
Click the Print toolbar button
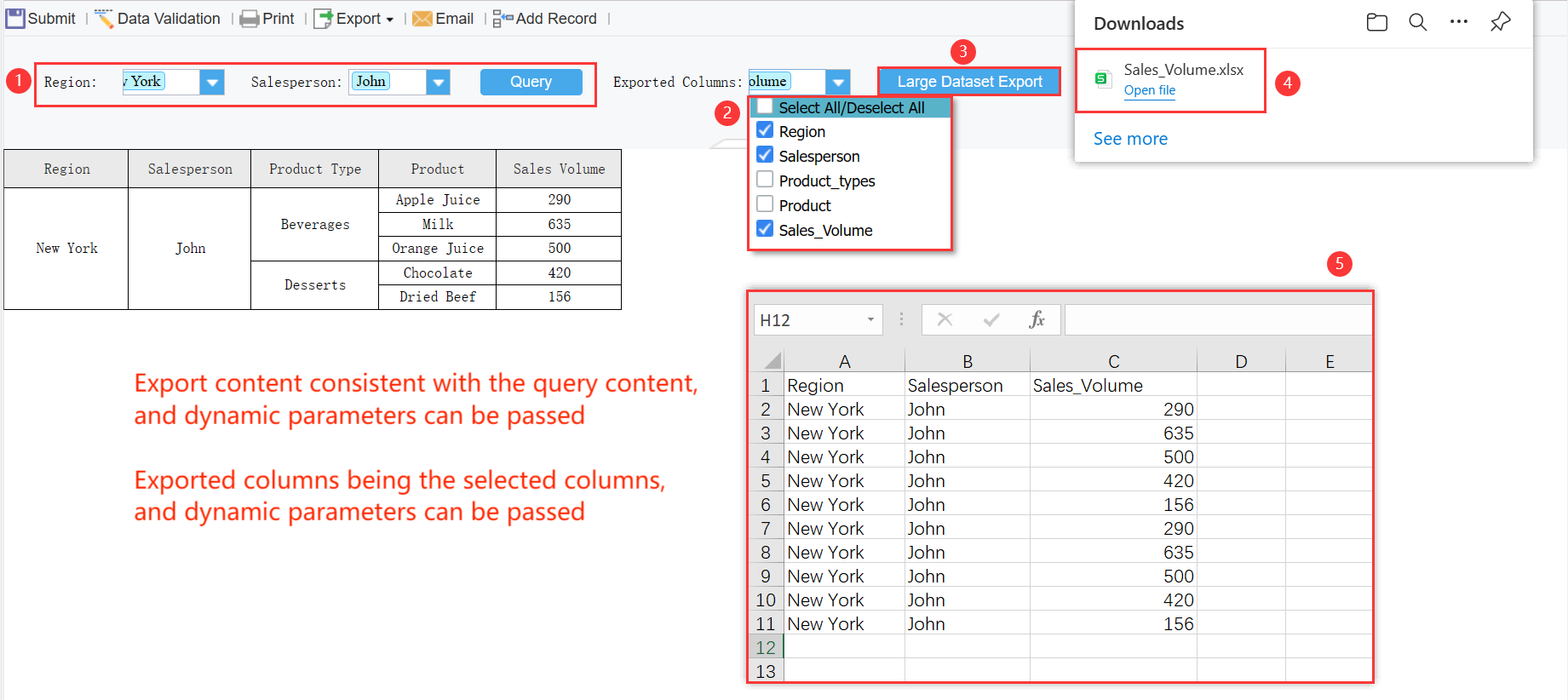click(x=267, y=18)
